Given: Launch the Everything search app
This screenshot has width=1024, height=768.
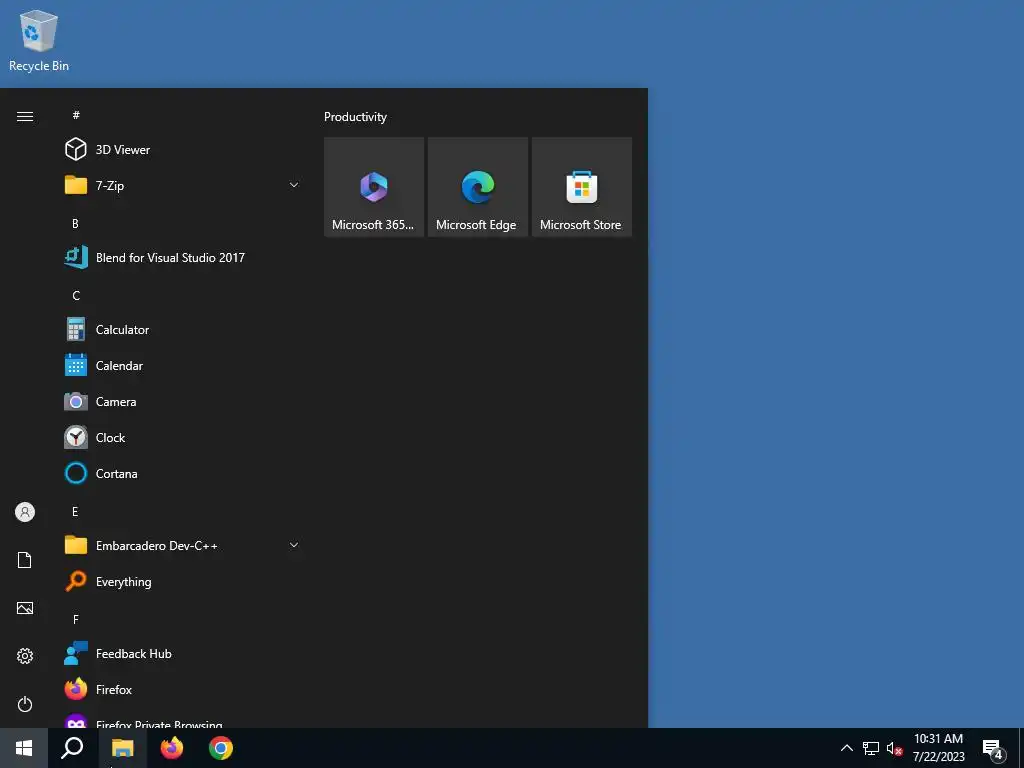Looking at the screenshot, I should (183, 581).
